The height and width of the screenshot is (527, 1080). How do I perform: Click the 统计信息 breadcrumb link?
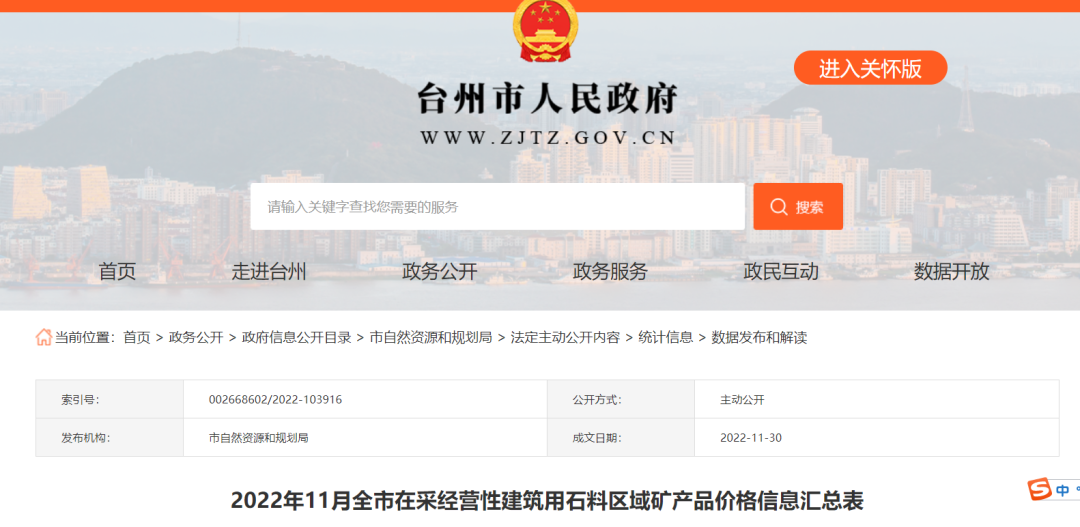[x=666, y=337]
